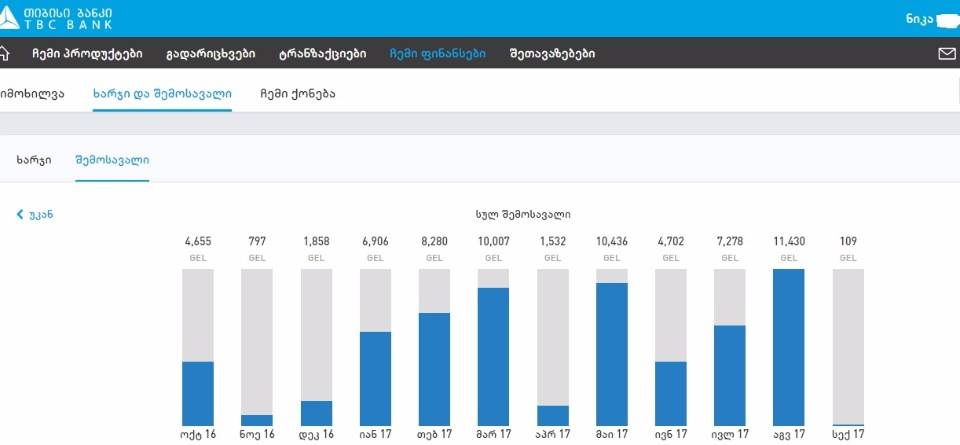
Task: Go to home via house icon
Action: (4, 53)
